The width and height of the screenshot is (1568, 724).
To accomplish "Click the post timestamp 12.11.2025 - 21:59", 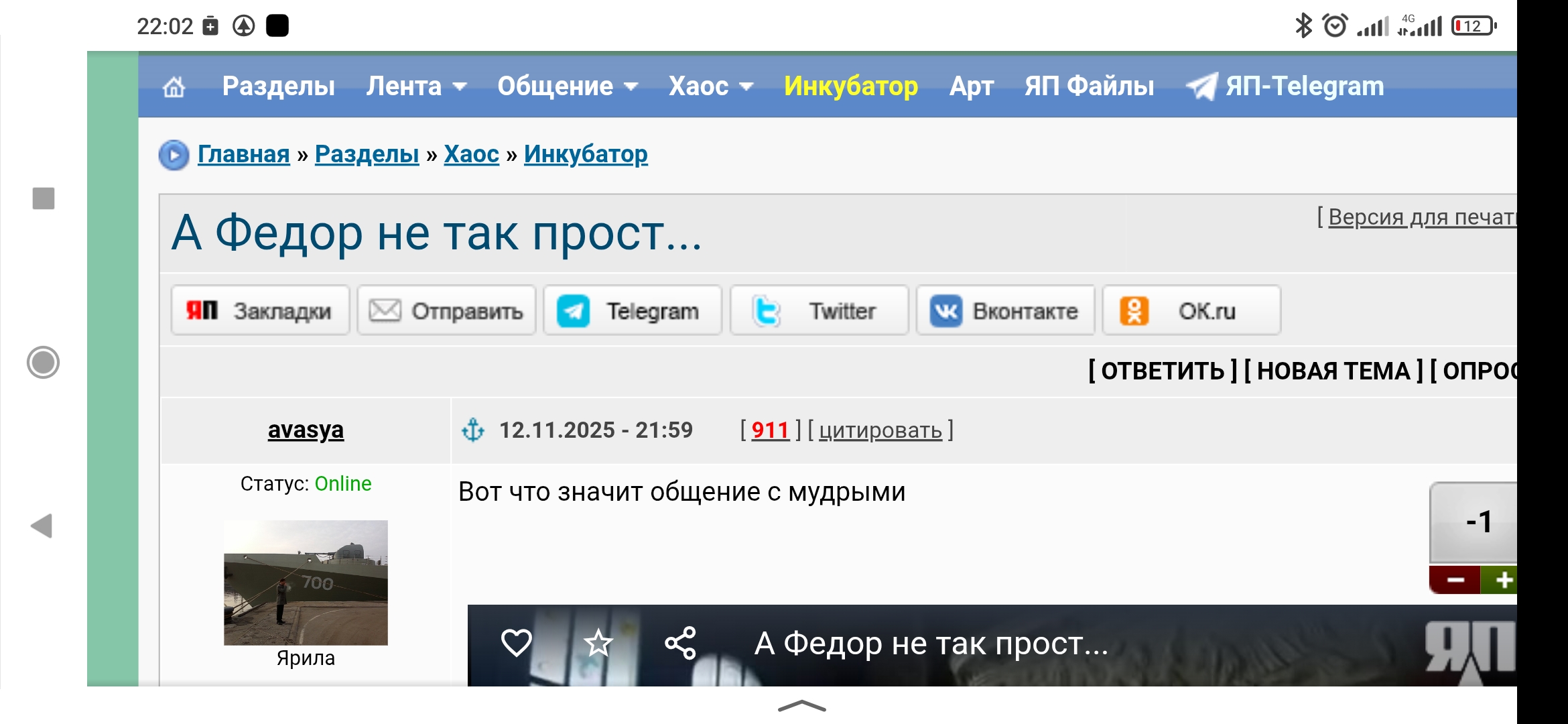I will coord(596,430).
